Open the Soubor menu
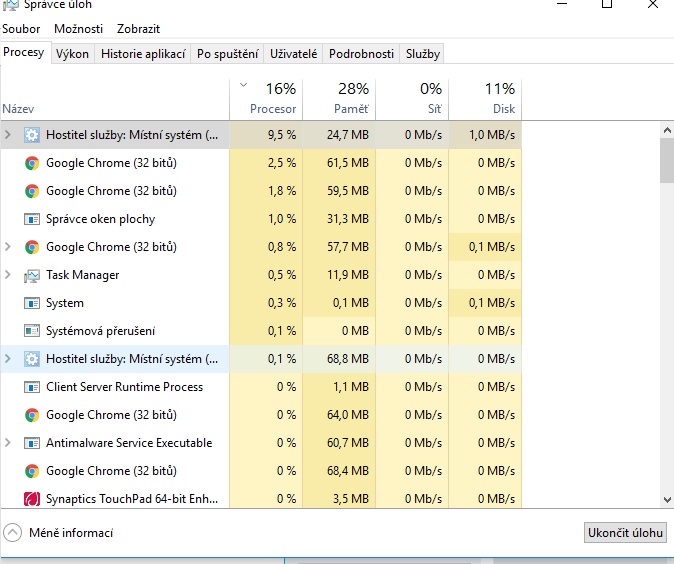Image resolution: width=674 pixels, height=564 pixels. (x=21, y=29)
